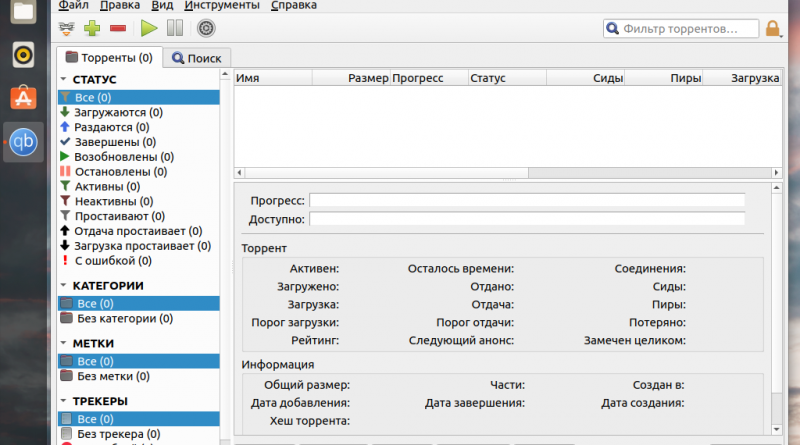Collapse the ТРЕКЕРЫ section

click(x=64, y=401)
